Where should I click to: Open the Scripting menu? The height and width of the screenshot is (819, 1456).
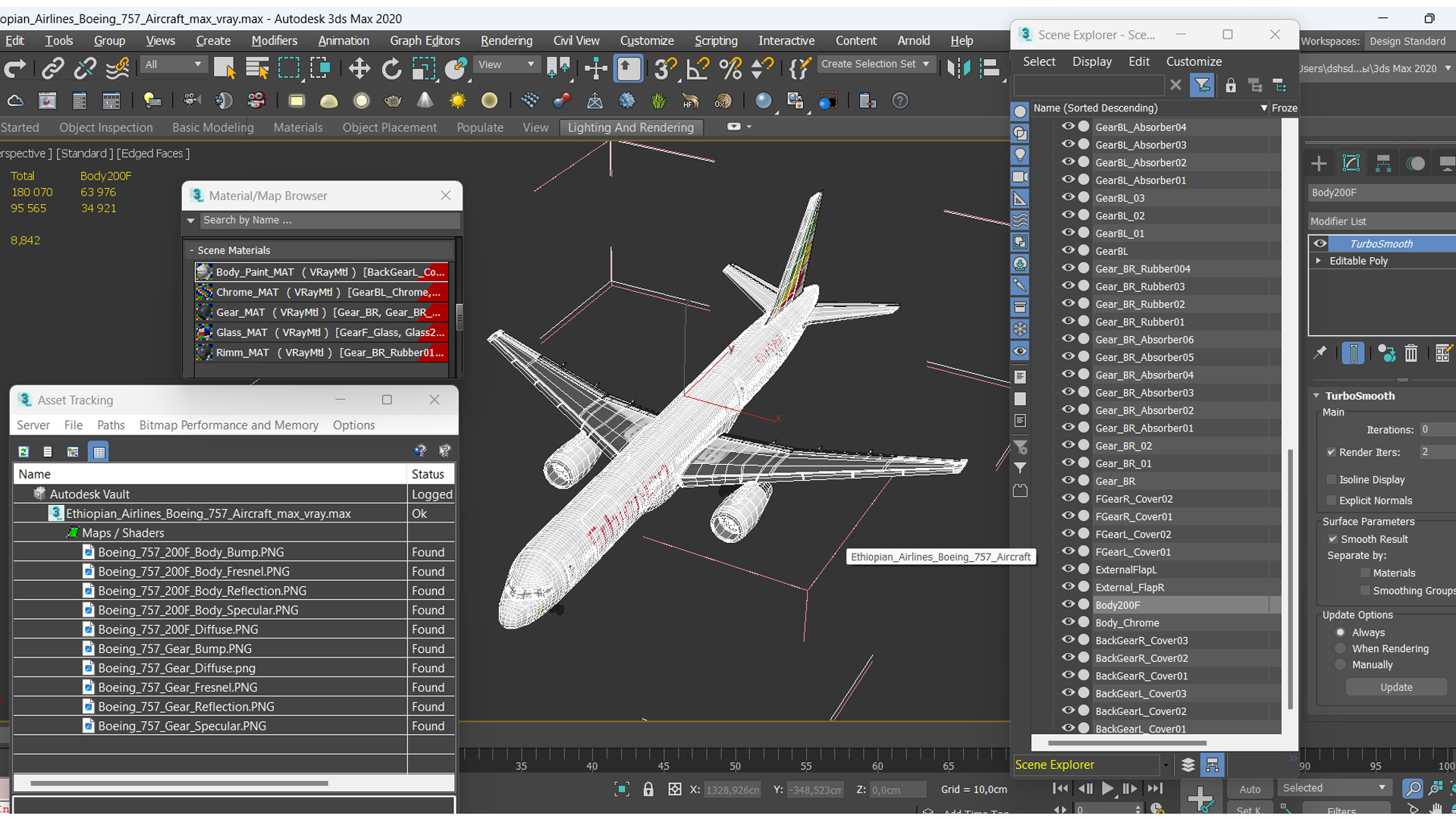pyautogui.click(x=715, y=41)
